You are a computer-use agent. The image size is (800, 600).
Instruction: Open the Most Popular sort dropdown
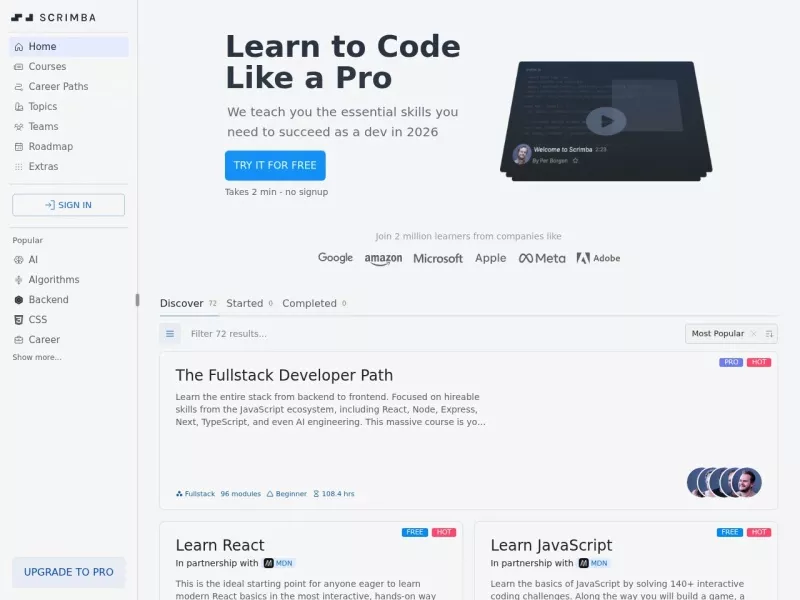point(718,334)
